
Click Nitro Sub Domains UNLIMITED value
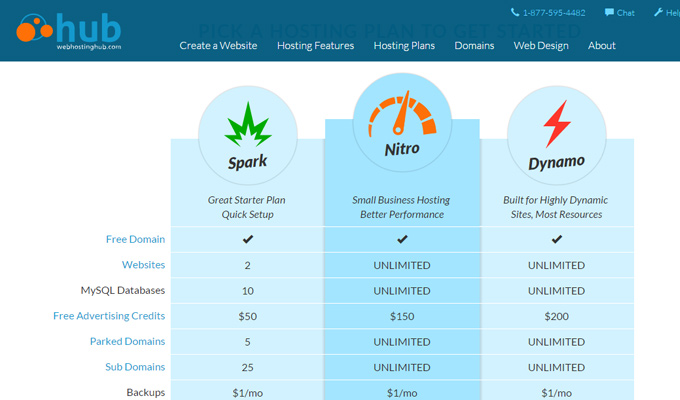402,368
